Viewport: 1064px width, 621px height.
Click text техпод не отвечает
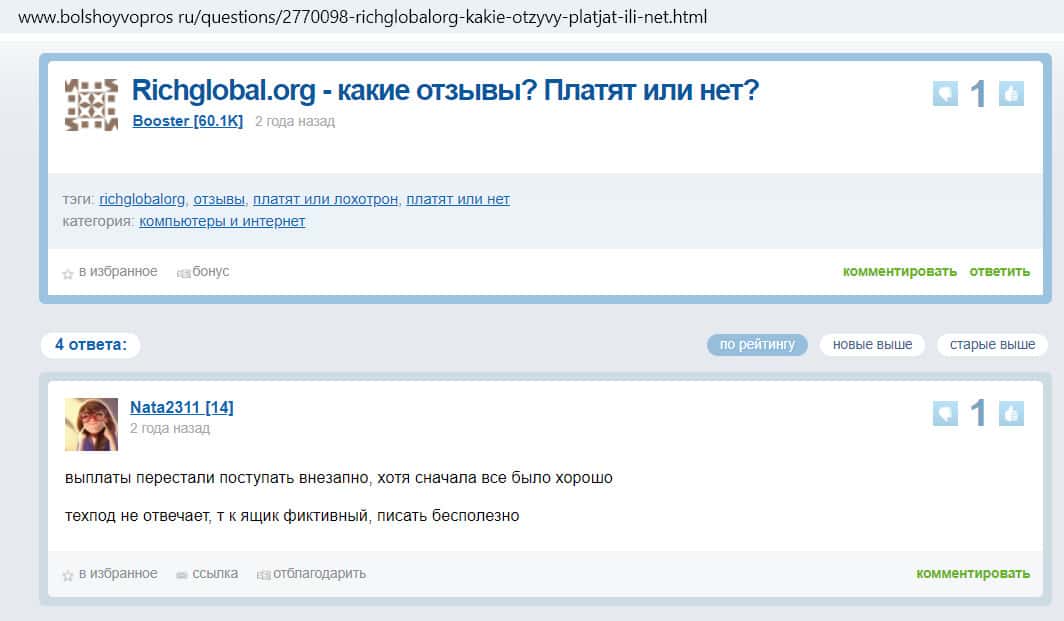pyautogui.click(x=138, y=516)
